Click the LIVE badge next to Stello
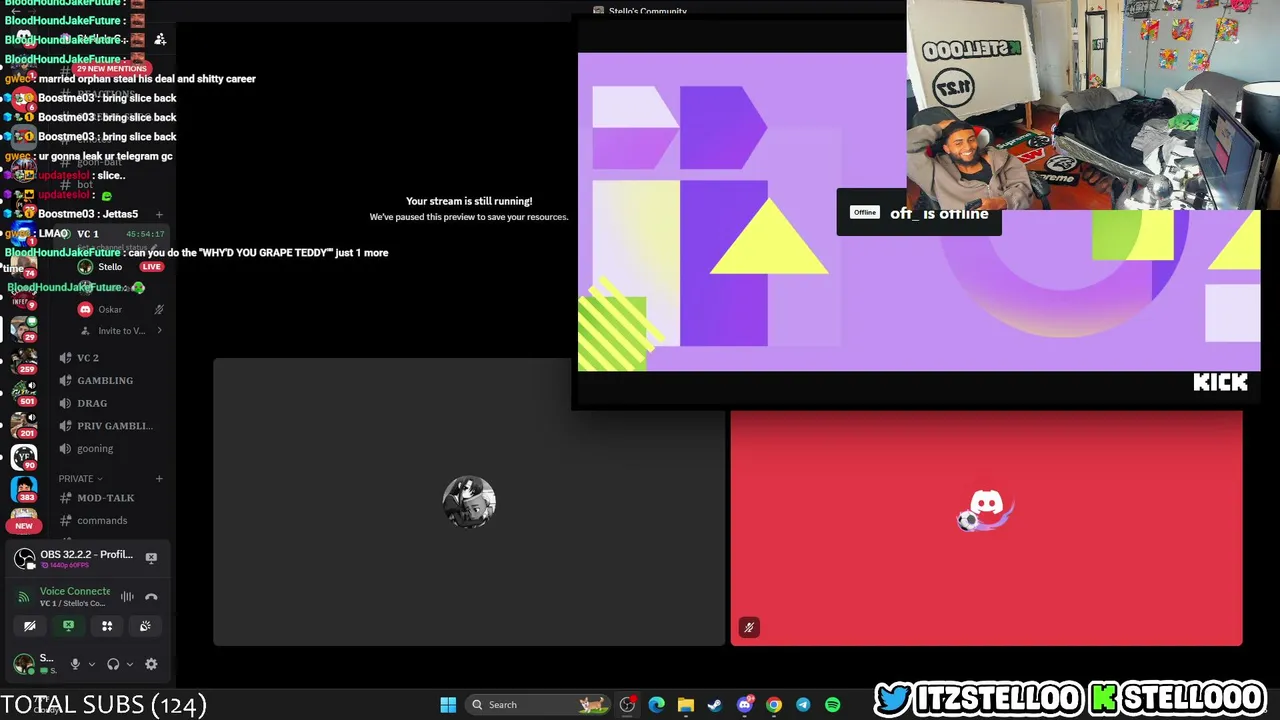Screen dimensions: 1280x720 (x=151, y=267)
